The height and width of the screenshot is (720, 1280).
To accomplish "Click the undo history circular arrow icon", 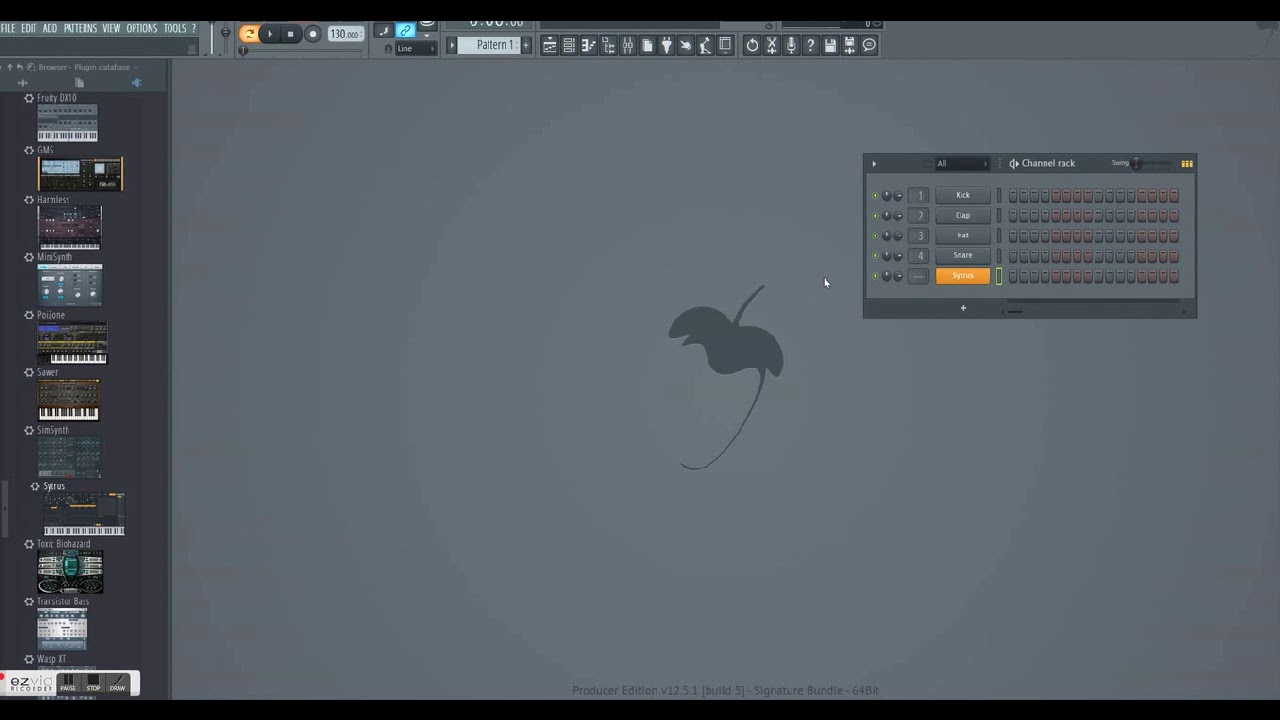I will (752, 45).
